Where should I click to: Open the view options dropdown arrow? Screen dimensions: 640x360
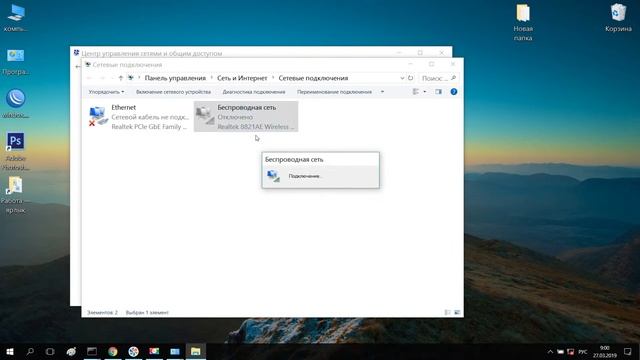point(424,92)
